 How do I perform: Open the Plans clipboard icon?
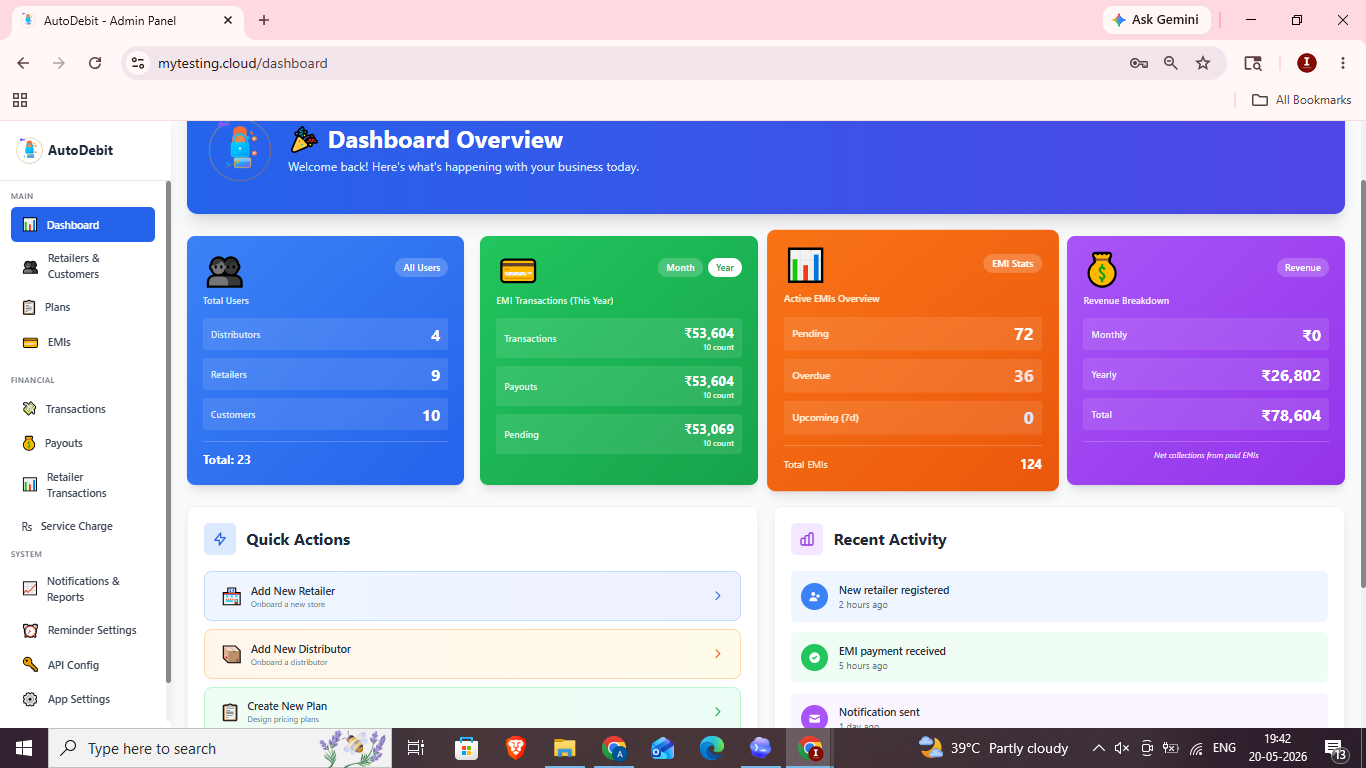pyautogui.click(x=29, y=307)
